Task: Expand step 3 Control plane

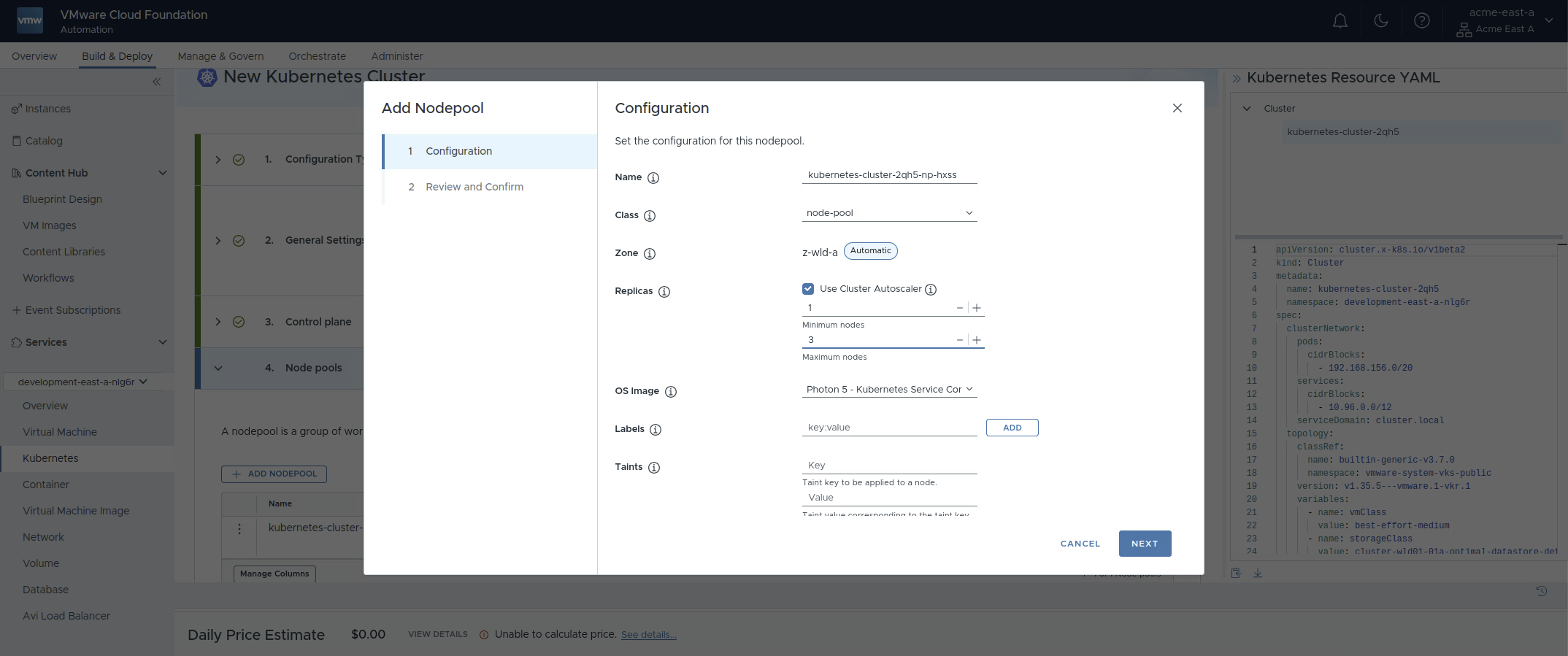Action: [218, 322]
